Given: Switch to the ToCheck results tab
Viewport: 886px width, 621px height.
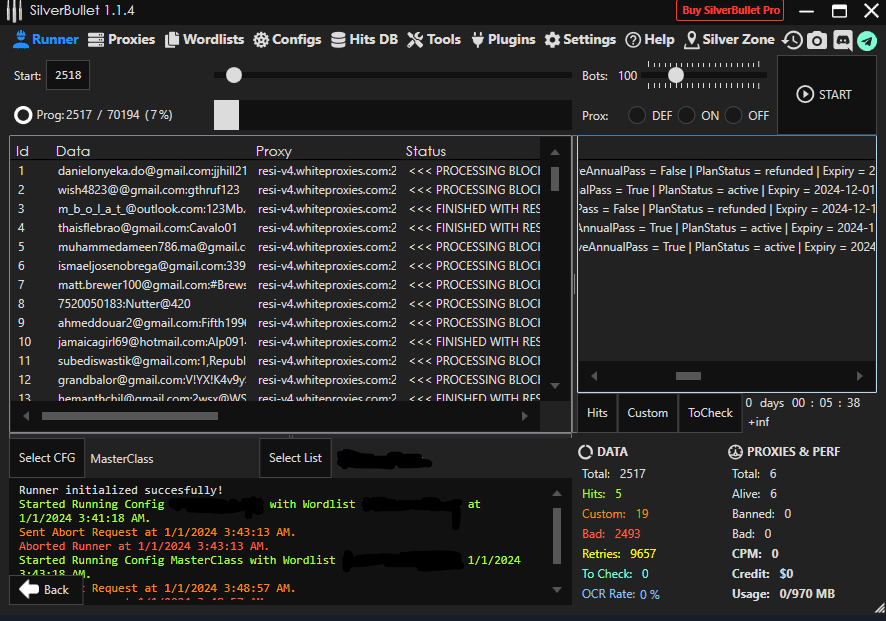Looking at the screenshot, I should click(x=710, y=413).
